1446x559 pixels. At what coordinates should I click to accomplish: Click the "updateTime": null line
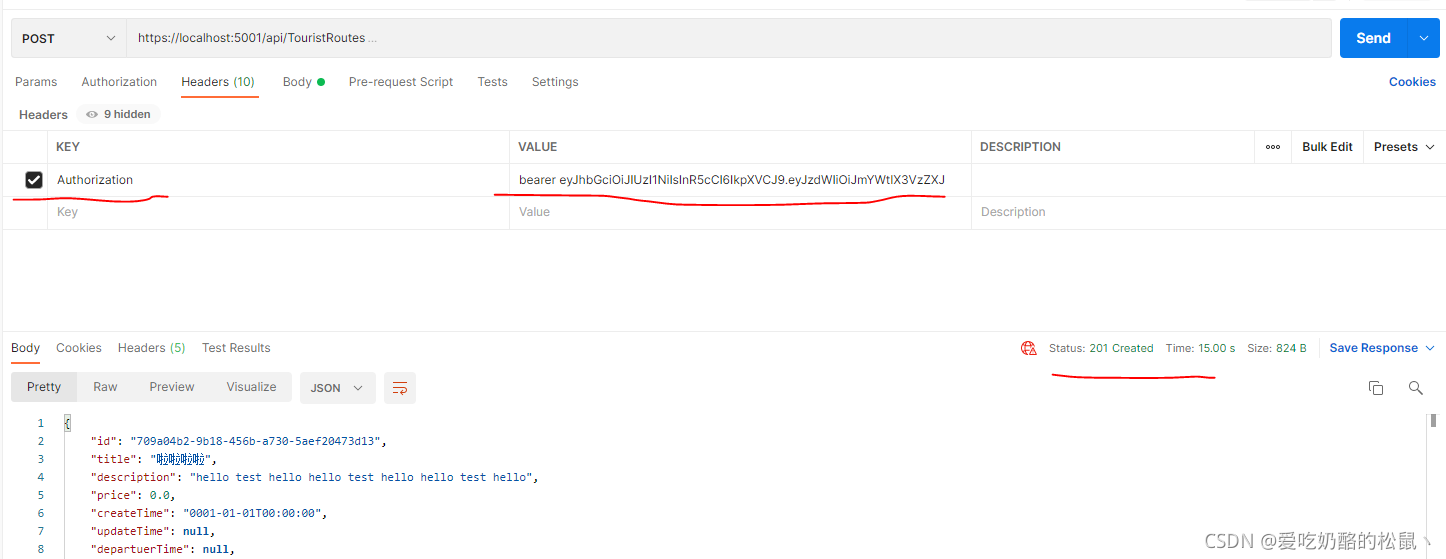point(153,531)
